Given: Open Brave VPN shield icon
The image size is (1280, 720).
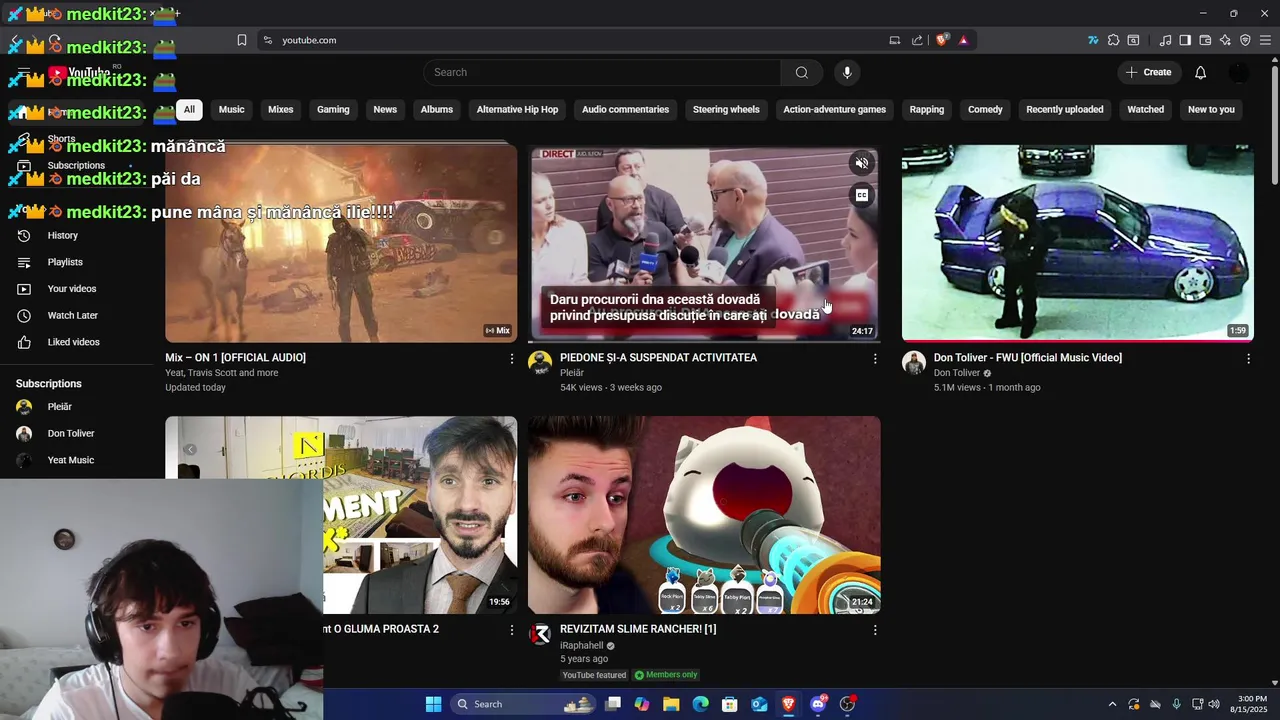Looking at the screenshot, I should 1245,40.
